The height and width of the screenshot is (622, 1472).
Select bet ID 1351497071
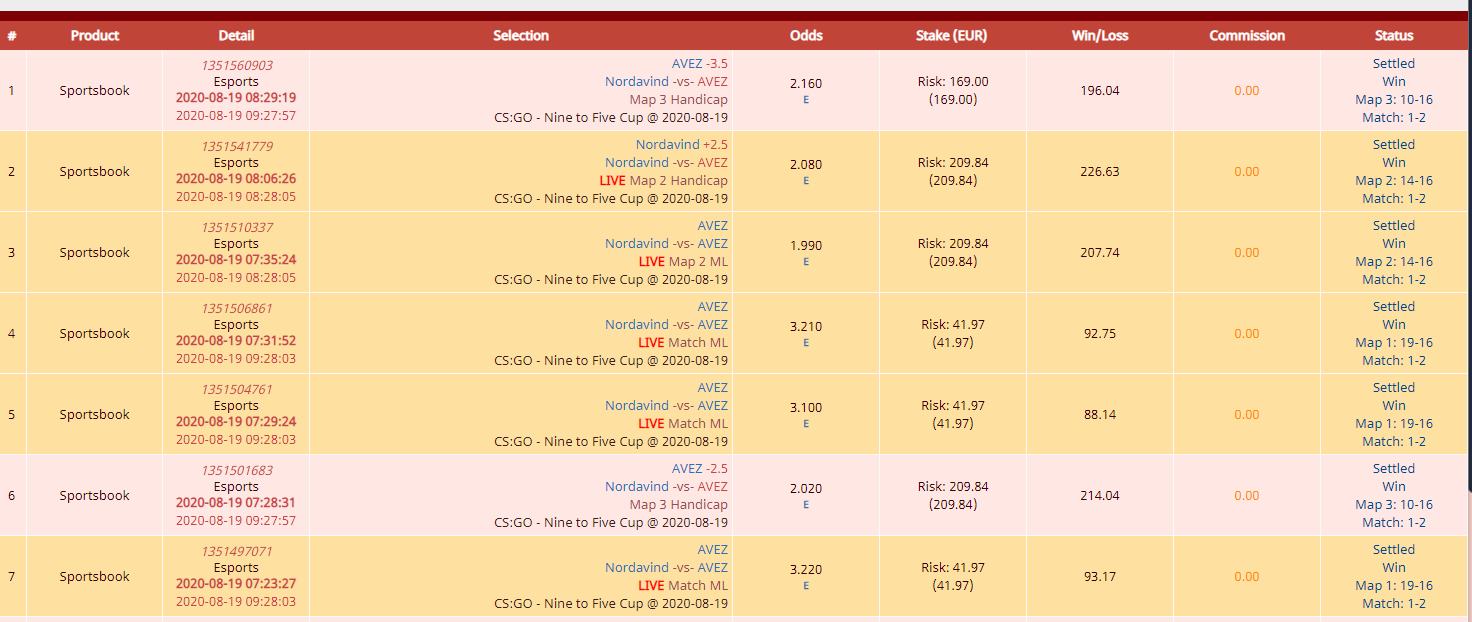237,551
